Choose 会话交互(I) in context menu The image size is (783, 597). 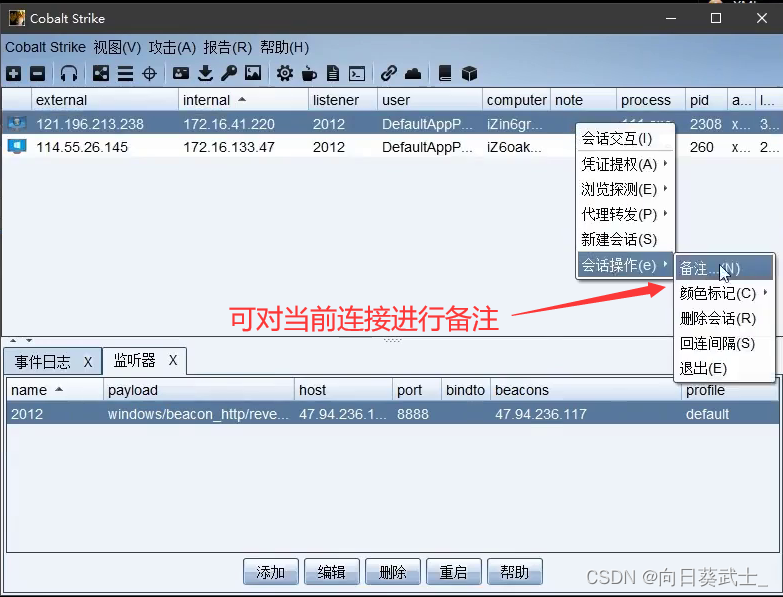(625, 138)
